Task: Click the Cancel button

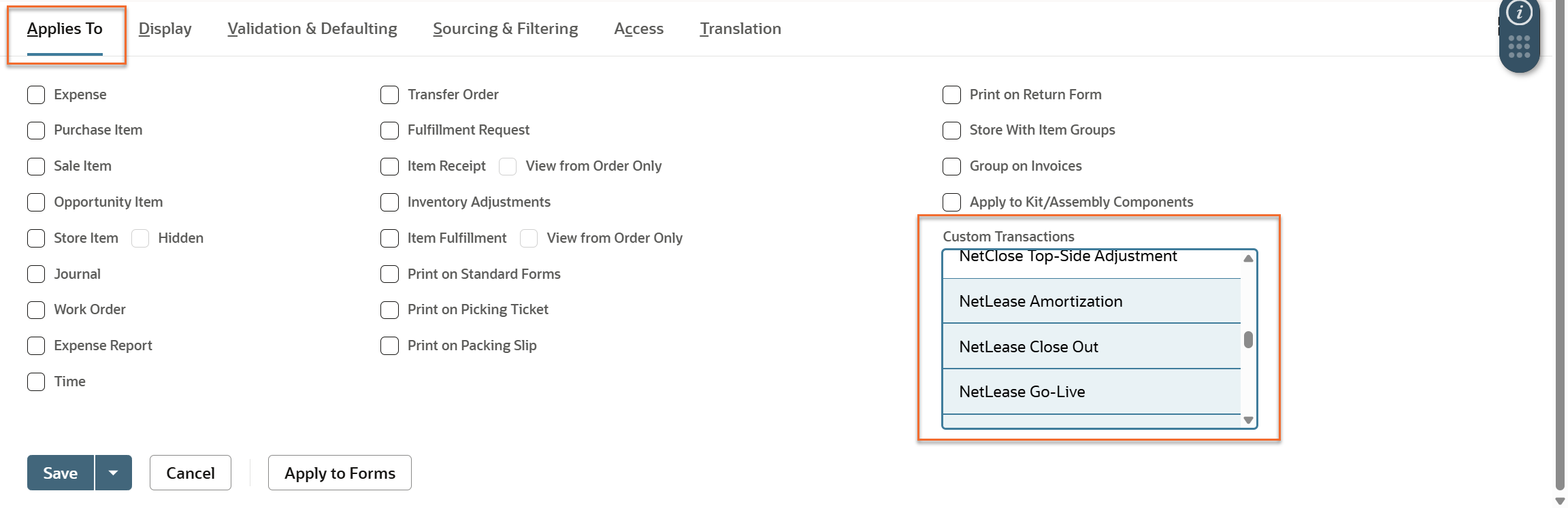Action: pyautogui.click(x=191, y=473)
